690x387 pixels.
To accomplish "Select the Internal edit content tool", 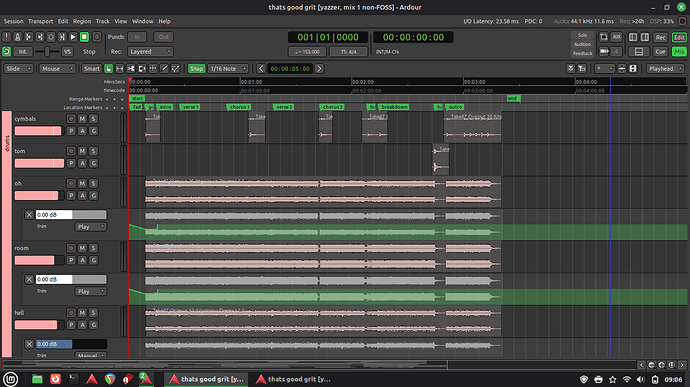I will (175, 69).
